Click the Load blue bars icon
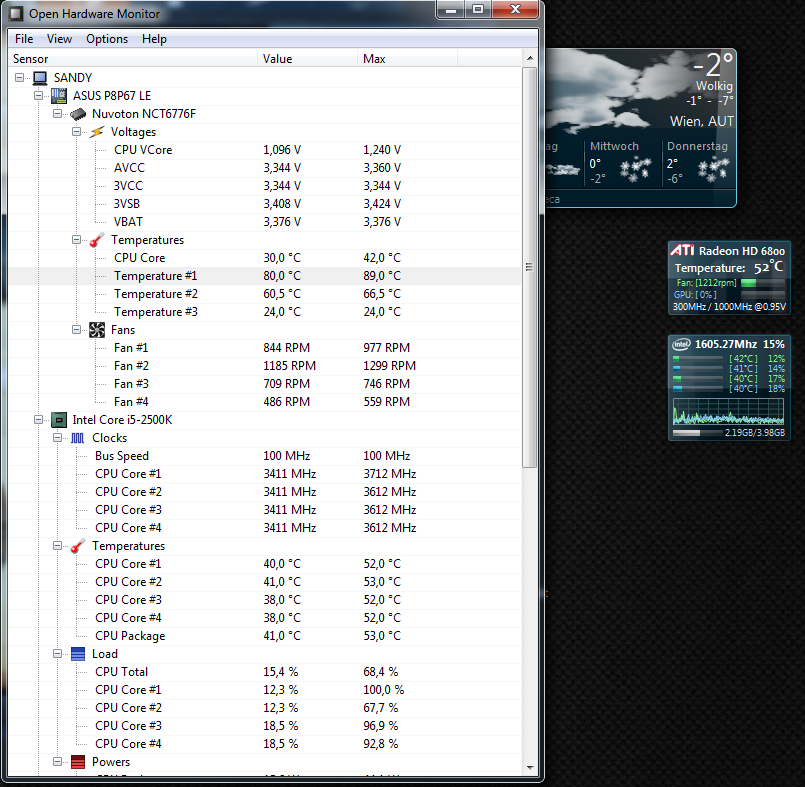 click(78, 654)
